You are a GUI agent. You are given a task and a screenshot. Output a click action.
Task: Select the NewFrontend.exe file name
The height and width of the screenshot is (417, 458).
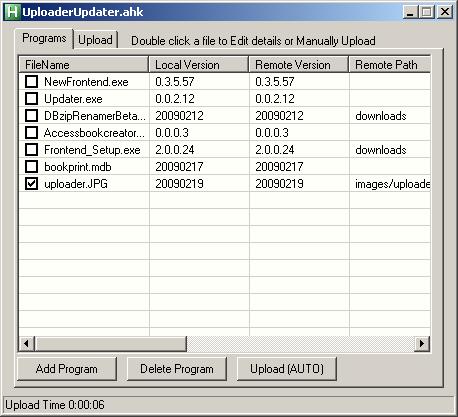[86, 82]
